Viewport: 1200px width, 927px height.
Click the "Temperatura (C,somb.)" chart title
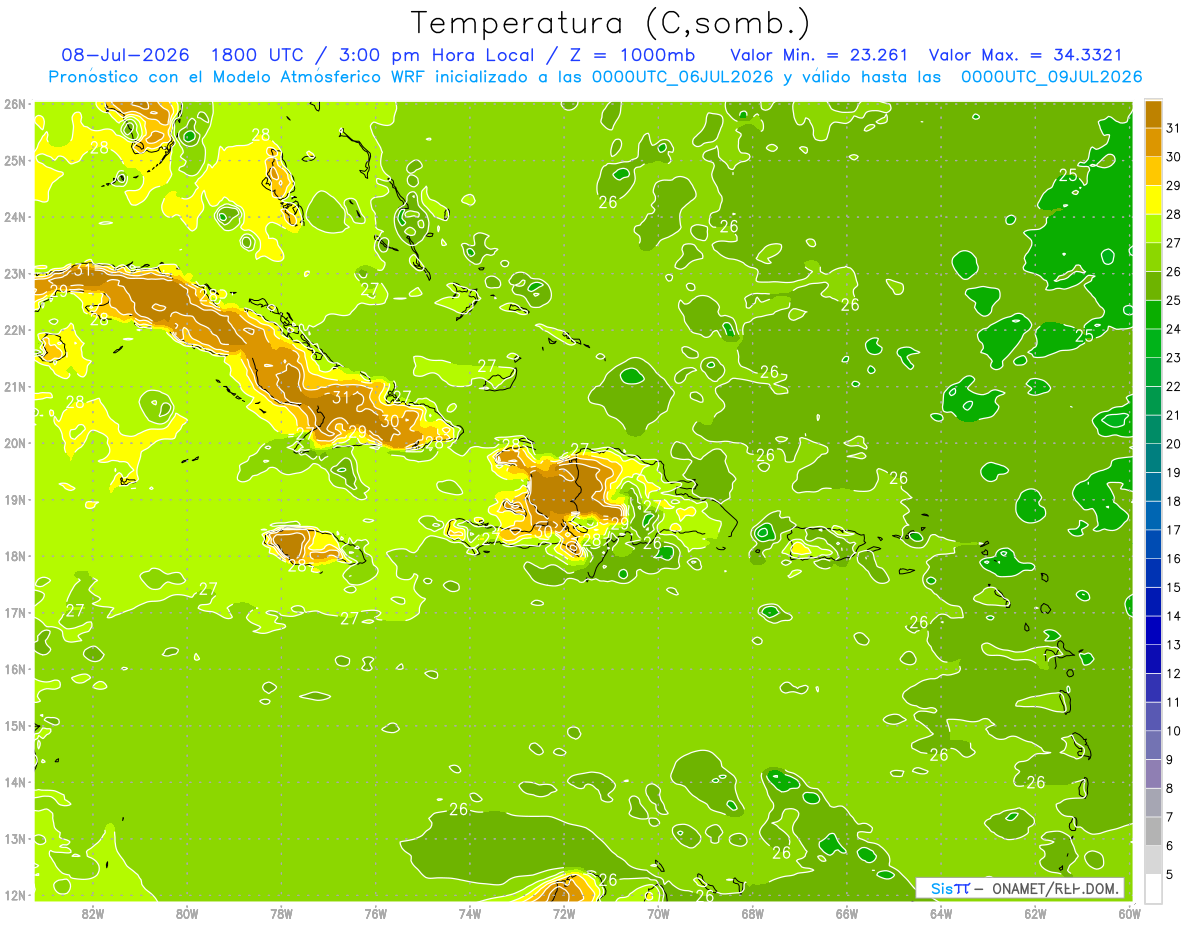click(x=611, y=22)
